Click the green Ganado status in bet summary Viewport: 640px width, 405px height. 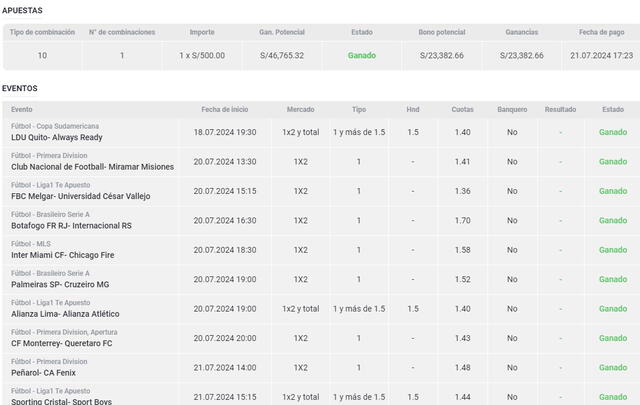pyautogui.click(x=362, y=56)
